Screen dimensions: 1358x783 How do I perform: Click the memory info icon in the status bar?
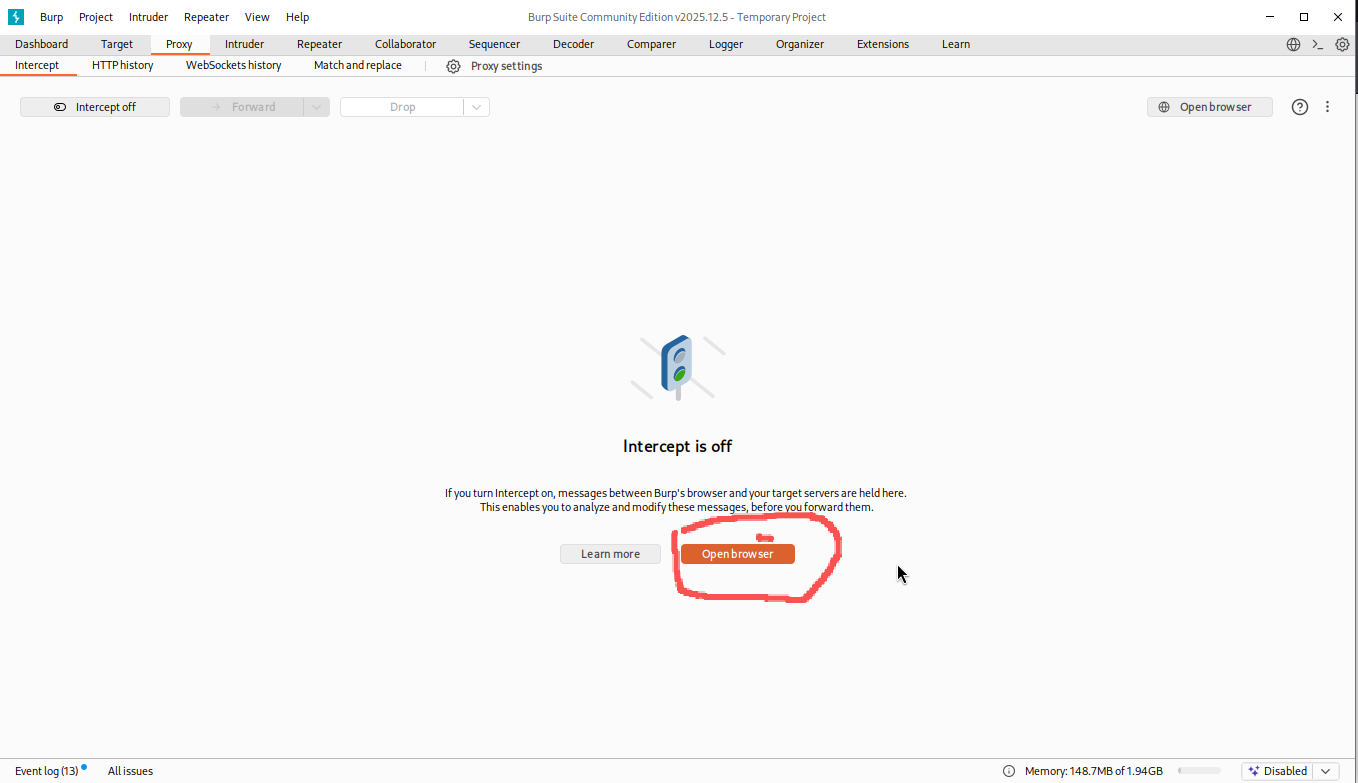point(1009,771)
